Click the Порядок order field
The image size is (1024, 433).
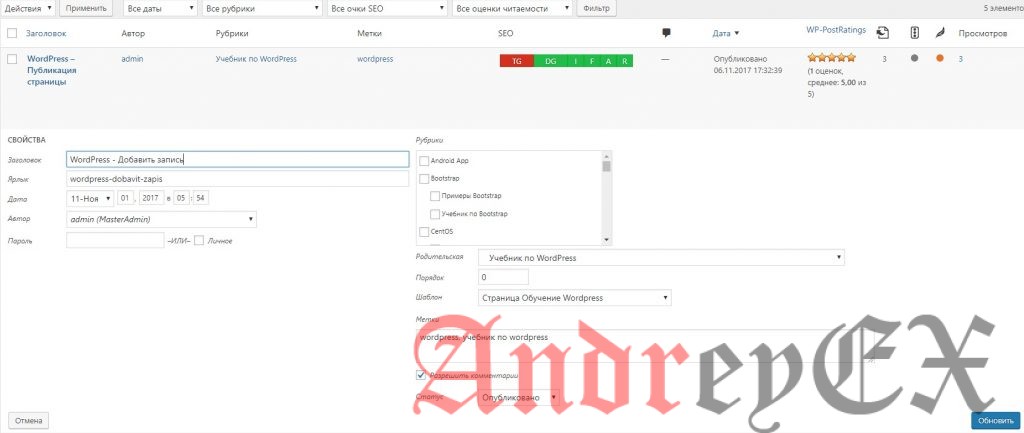pyautogui.click(x=503, y=278)
